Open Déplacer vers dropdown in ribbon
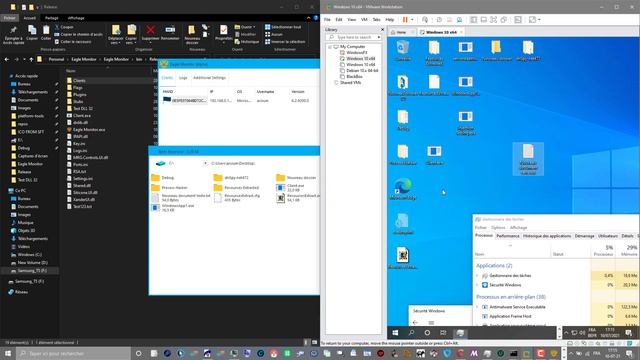Viewport: 640px width, 360px height. pyautogui.click(x=116, y=34)
